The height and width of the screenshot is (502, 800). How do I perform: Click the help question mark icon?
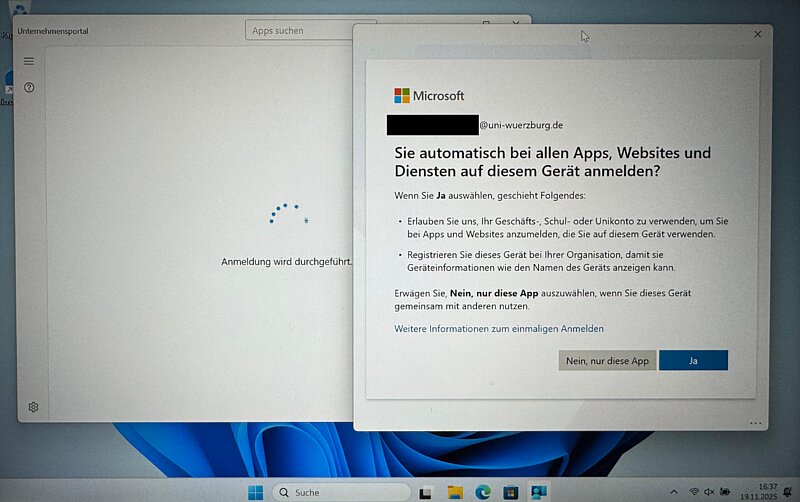(x=29, y=88)
